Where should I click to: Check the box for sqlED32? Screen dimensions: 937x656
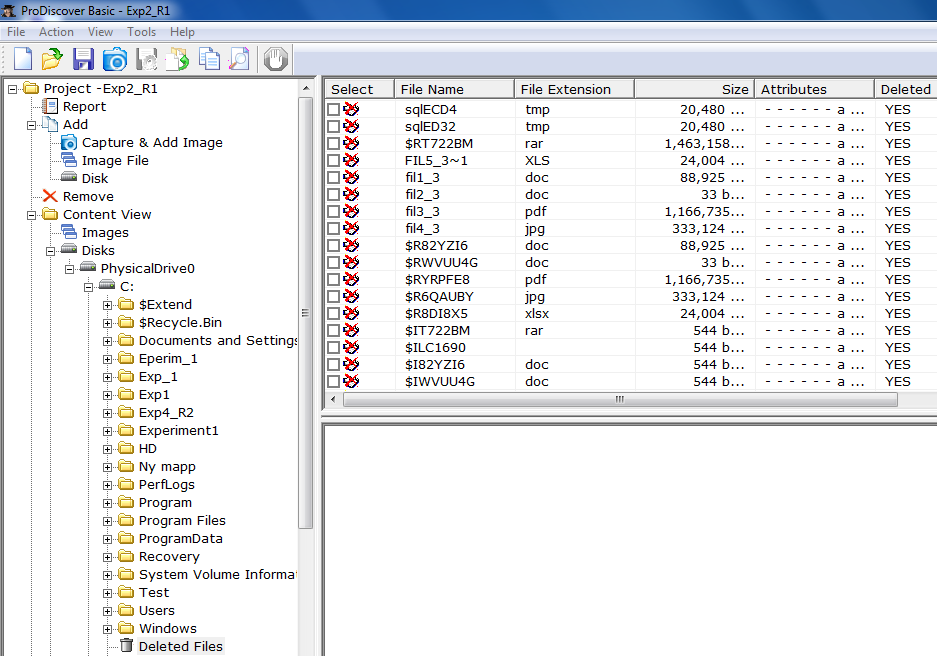[x=333, y=127]
